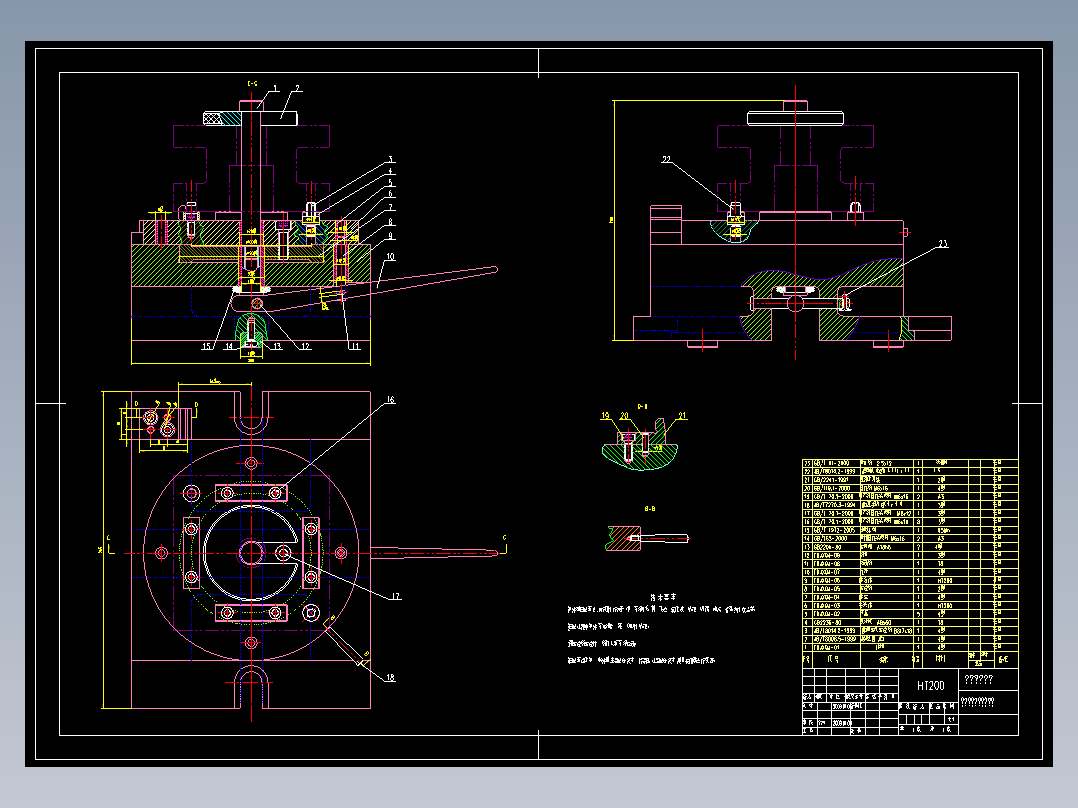Click the HT200 material cell in title block
This screenshot has width=1078, height=808.
(x=930, y=686)
